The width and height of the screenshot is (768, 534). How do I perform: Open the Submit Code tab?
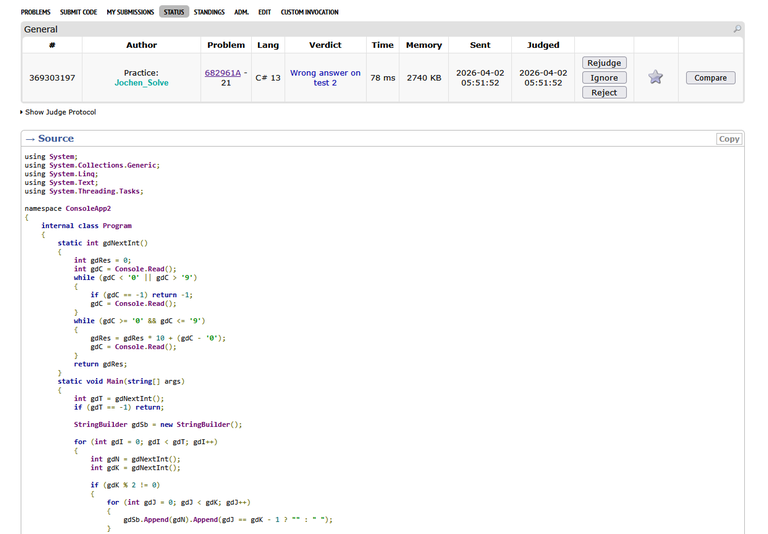point(79,12)
